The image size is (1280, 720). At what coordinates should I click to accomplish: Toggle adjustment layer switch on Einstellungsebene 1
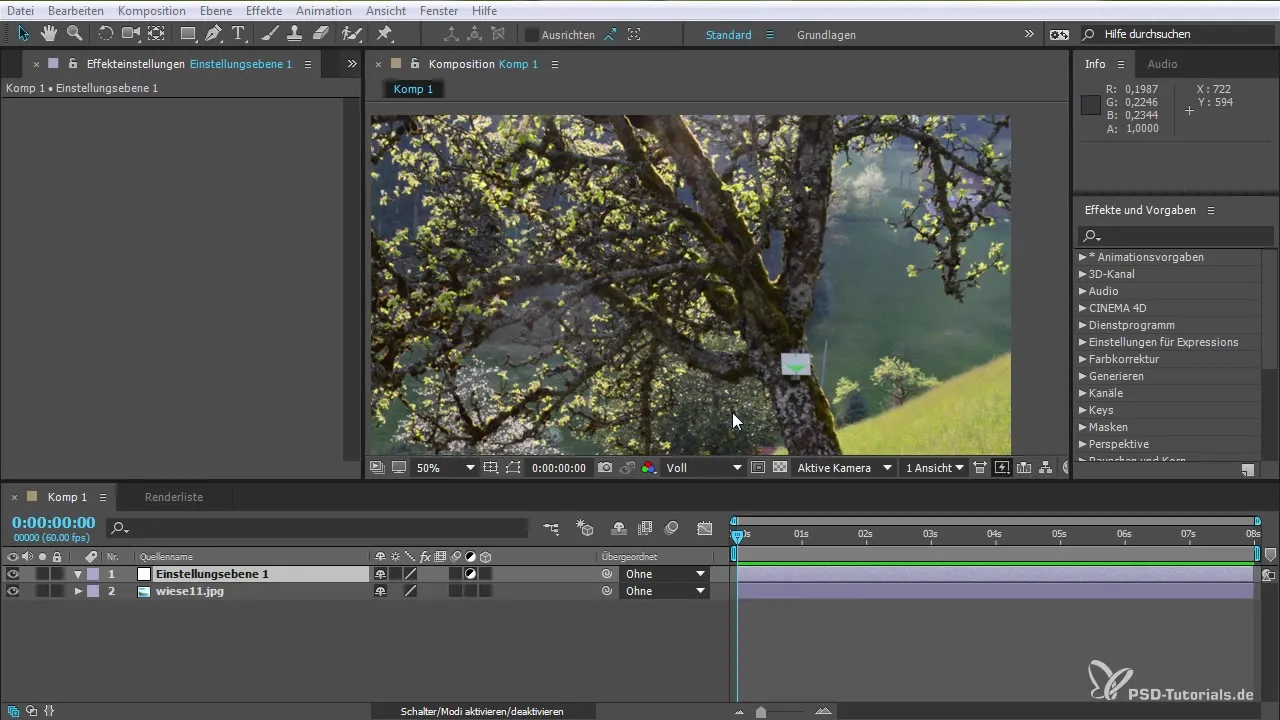[x=470, y=574]
